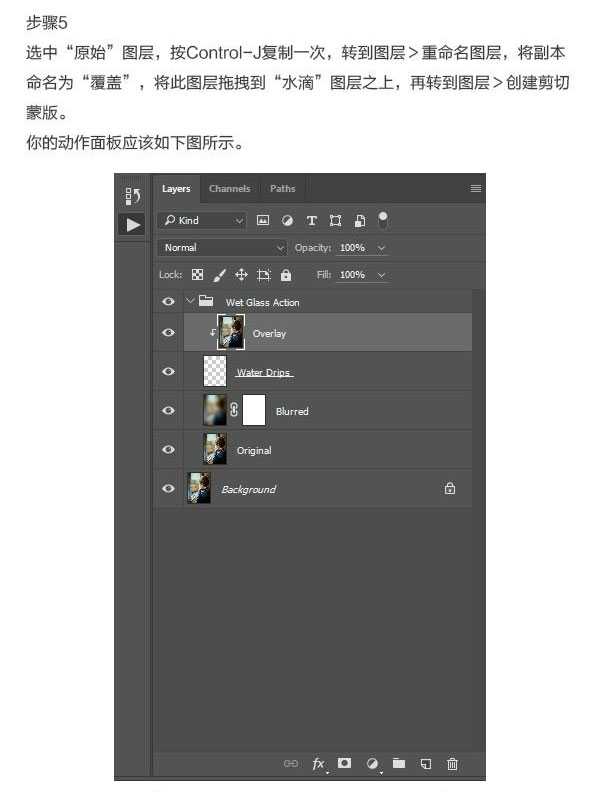The image size is (600, 792).
Task: Select the Wet Glass Action group name
Action: coord(263,302)
